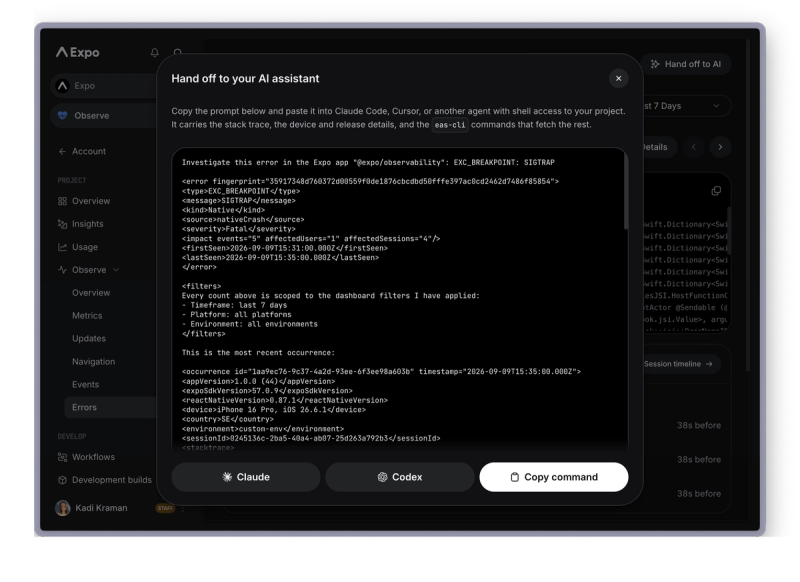Click the scrollbar in the prompt box
This screenshot has height=582, width=800.
click(626, 193)
